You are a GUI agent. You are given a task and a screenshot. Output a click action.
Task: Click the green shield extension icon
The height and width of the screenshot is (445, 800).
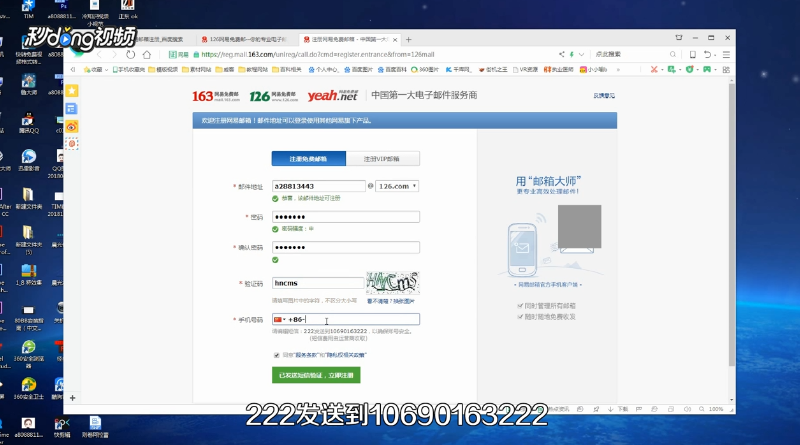pyautogui.click(x=689, y=69)
